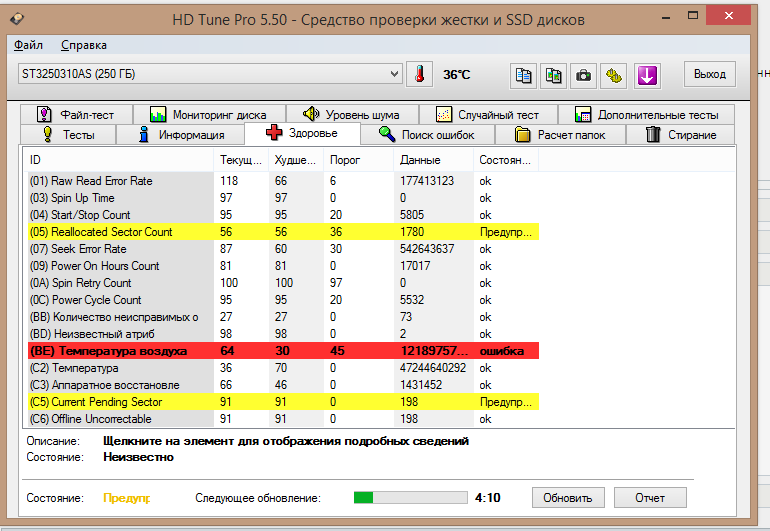
Task: Click the 36°C temperature readout
Action: [457, 75]
